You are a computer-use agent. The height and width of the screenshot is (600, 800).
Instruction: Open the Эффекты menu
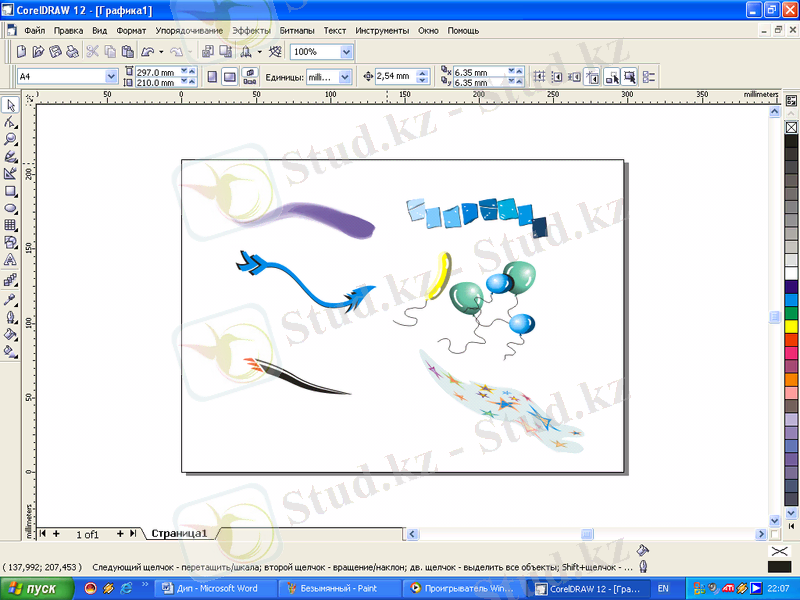(x=251, y=31)
